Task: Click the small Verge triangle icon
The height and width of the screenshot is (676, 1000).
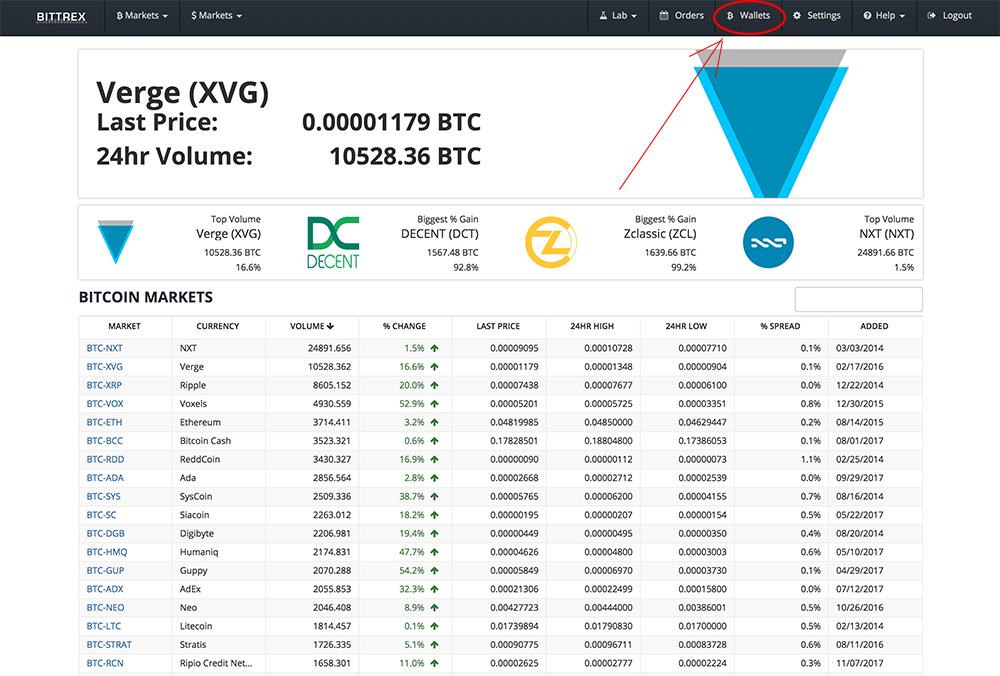Action: click(115, 242)
